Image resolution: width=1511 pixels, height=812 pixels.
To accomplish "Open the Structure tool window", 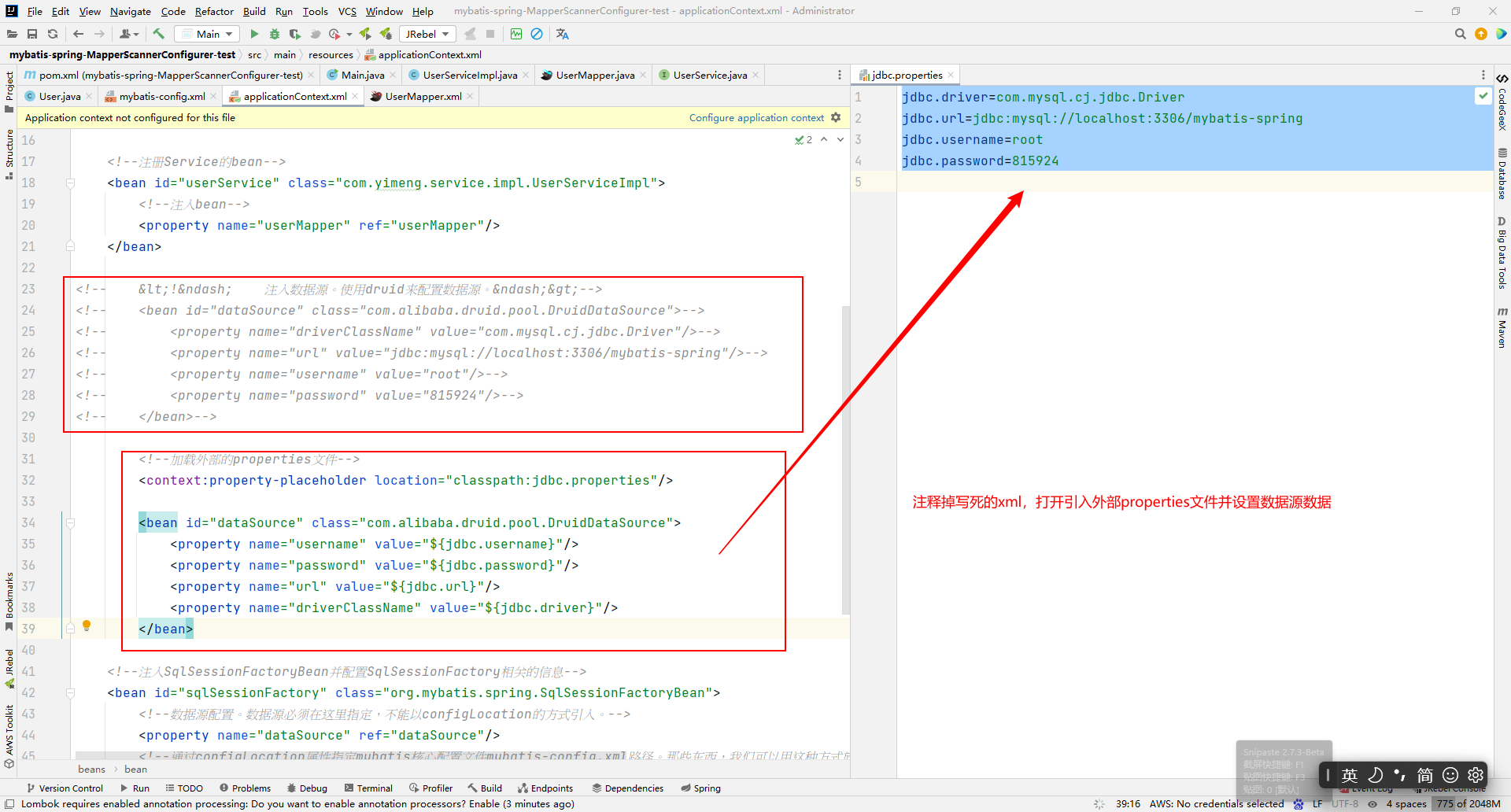I will tap(9, 154).
